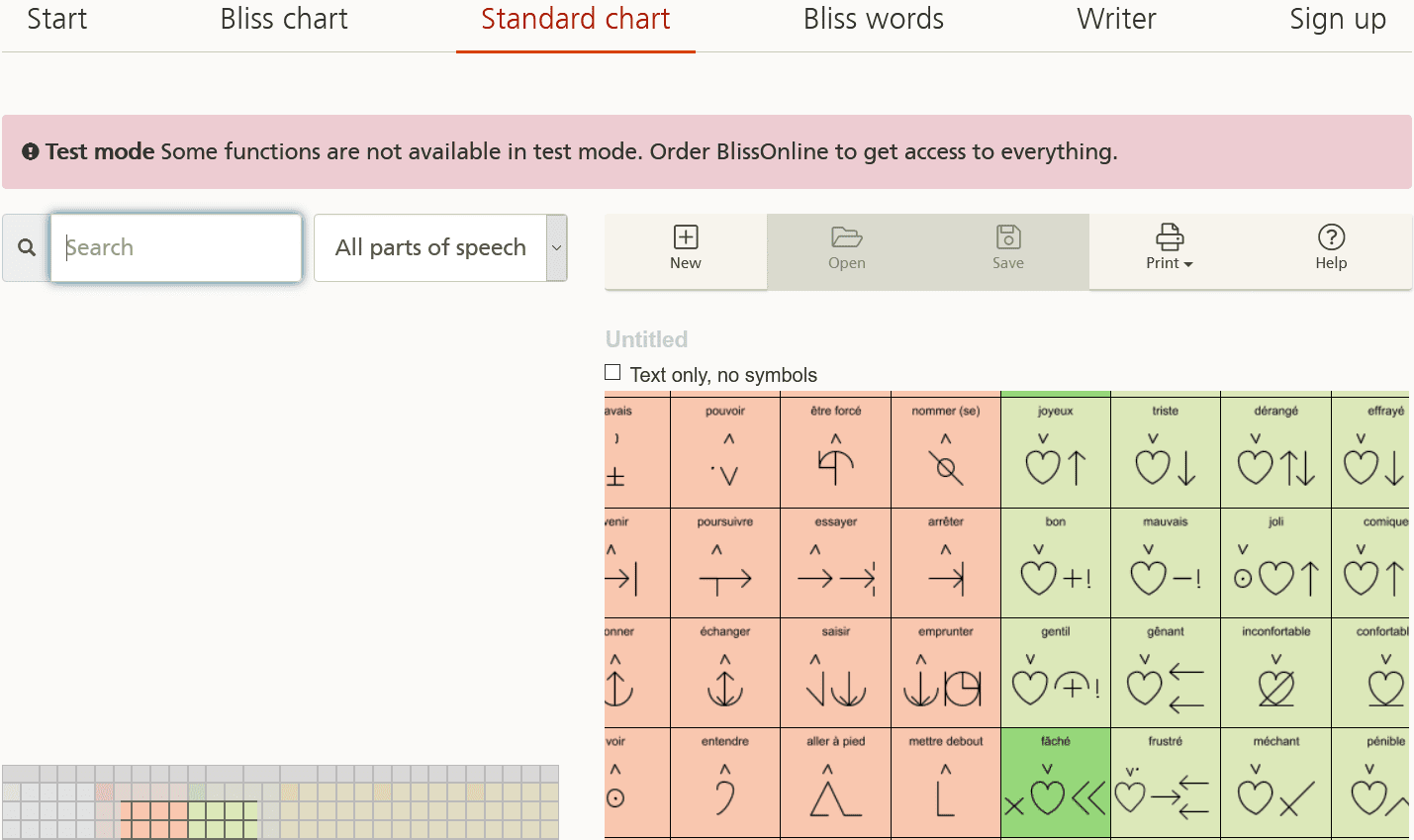
Task: Click the Sign up link
Action: pos(1338,20)
